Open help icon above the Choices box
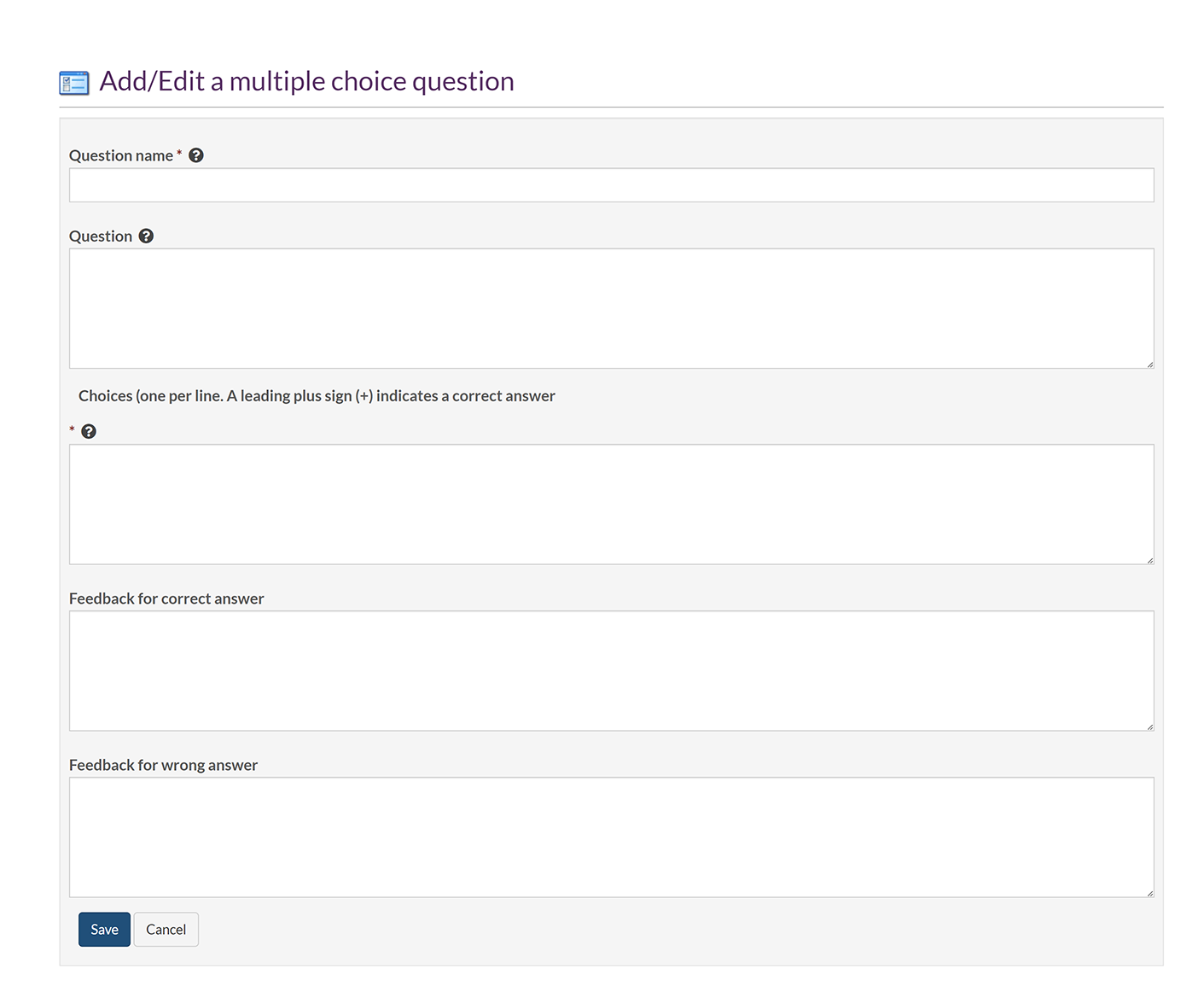This screenshot has height=998, width=1204. click(89, 432)
